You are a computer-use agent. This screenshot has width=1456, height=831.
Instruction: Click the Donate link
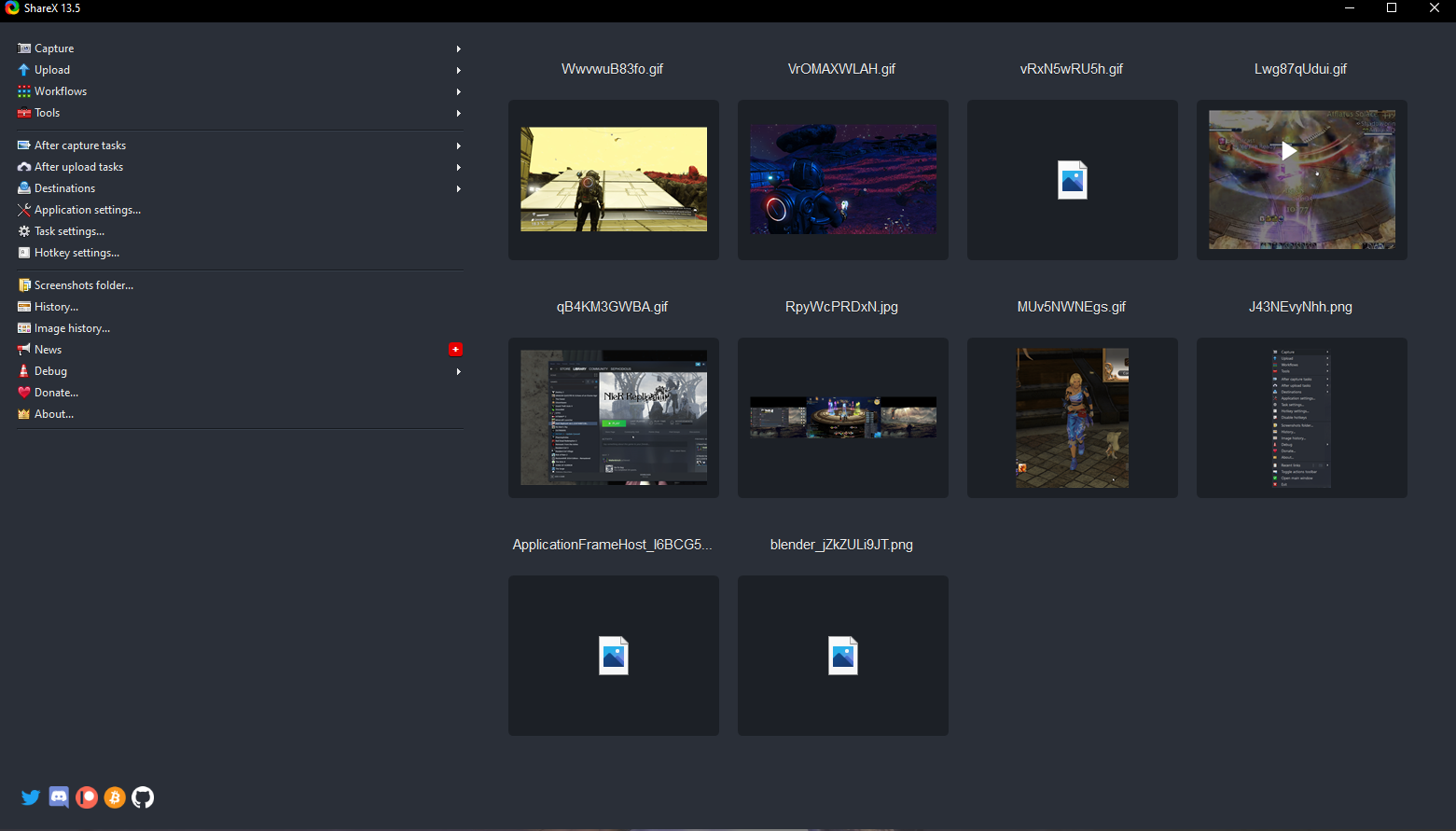pos(54,392)
